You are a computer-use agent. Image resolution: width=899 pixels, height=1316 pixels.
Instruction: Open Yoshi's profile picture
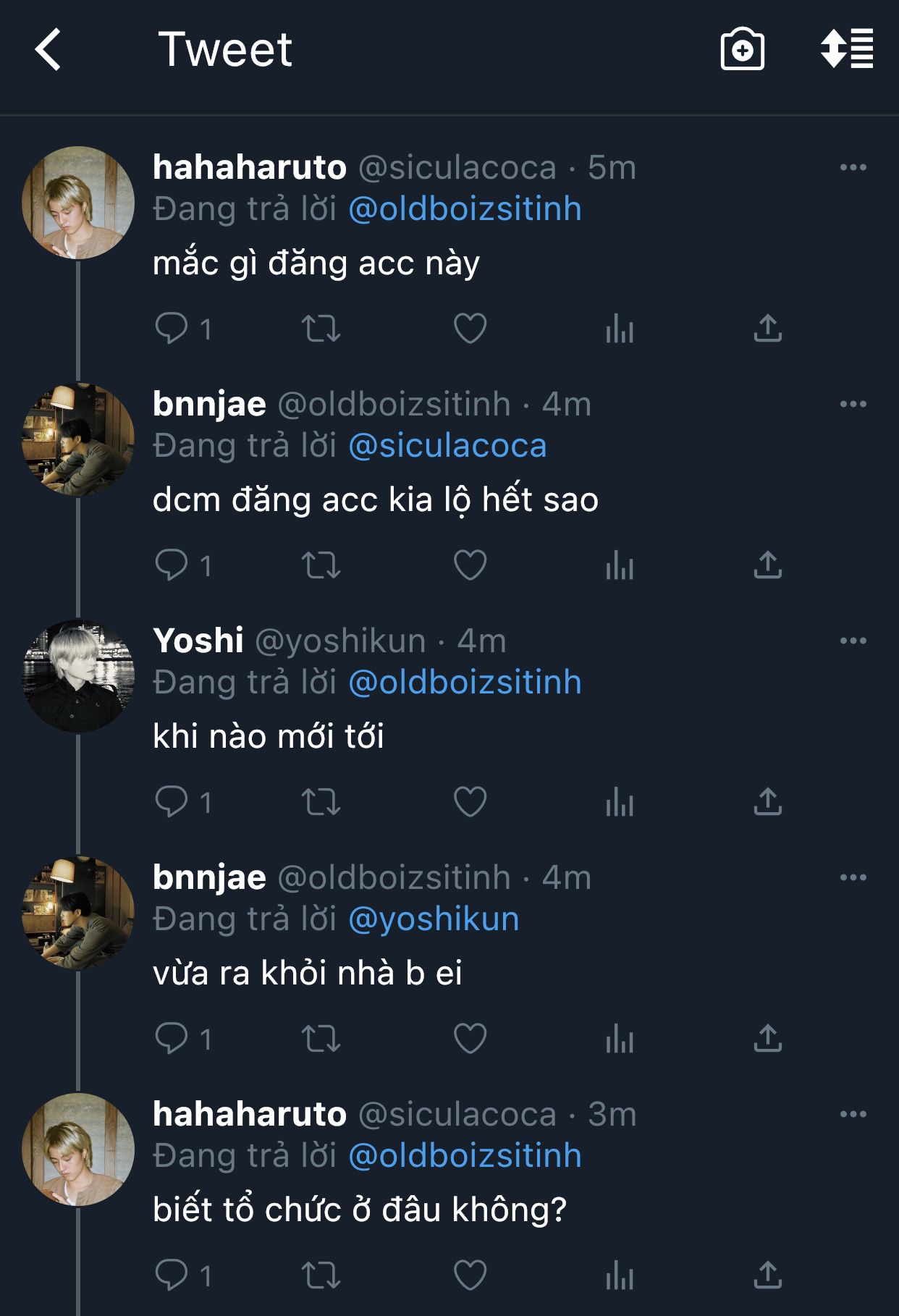point(78,675)
